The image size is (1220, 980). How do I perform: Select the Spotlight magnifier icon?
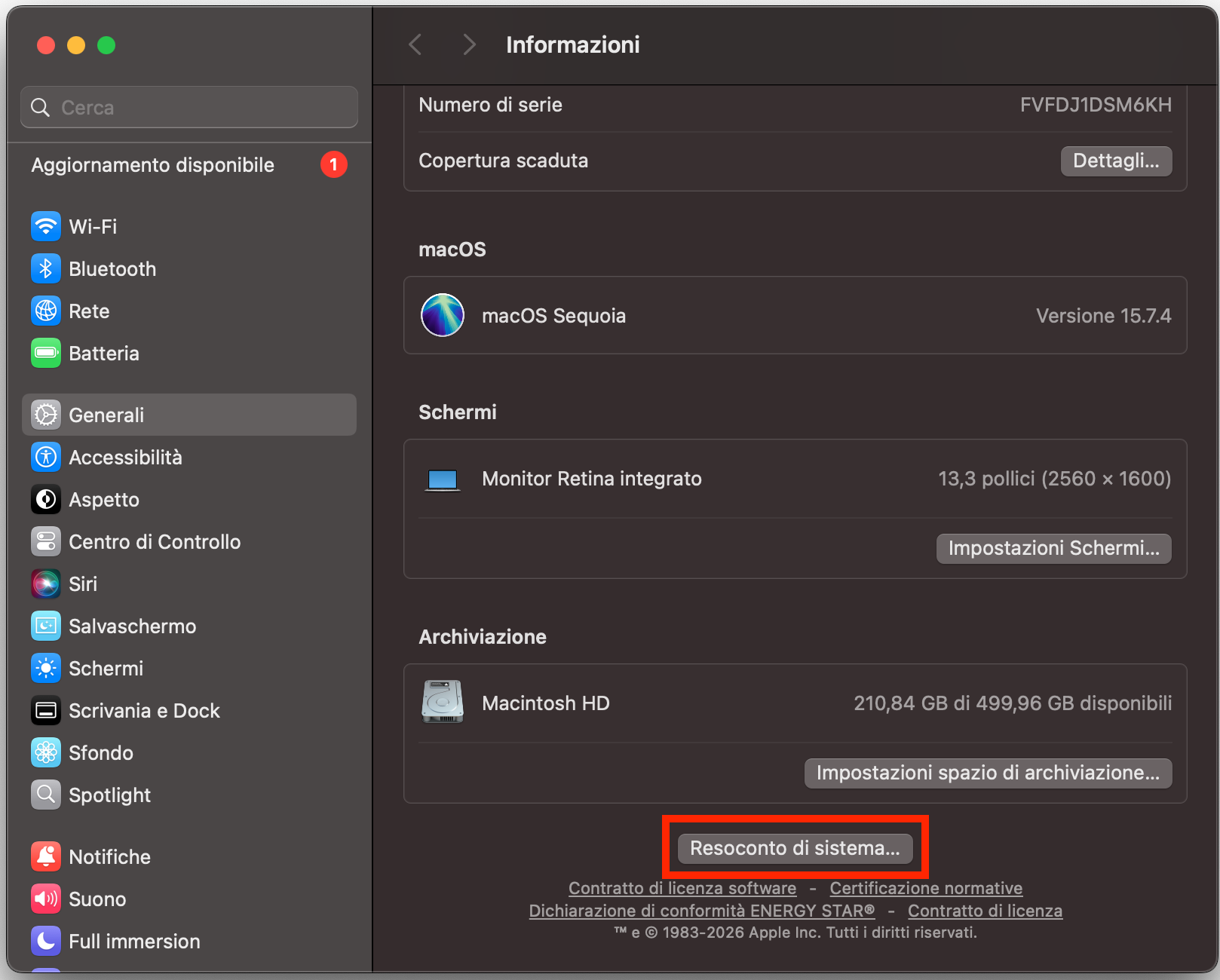pyautogui.click(x=46, y=795)
